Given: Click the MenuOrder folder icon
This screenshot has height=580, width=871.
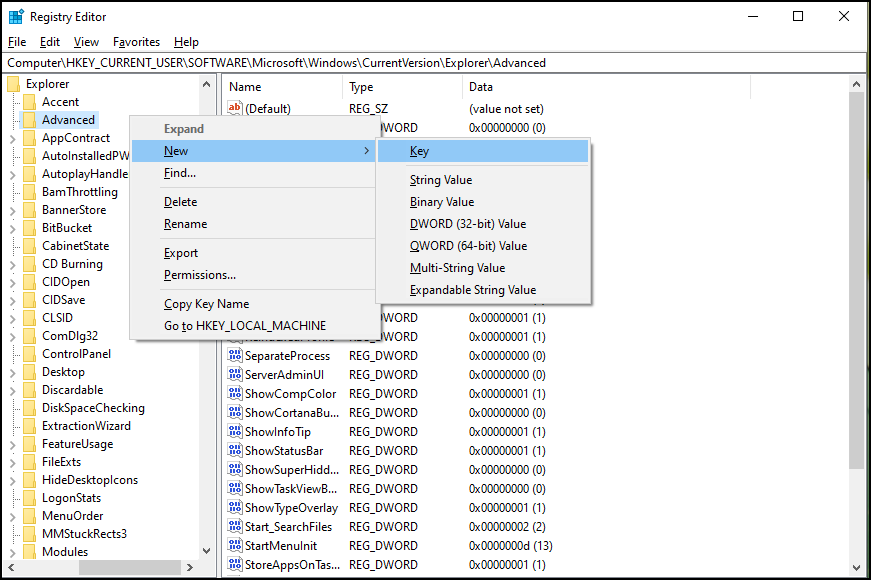Looking at the screenshot, I should point(29,516).
